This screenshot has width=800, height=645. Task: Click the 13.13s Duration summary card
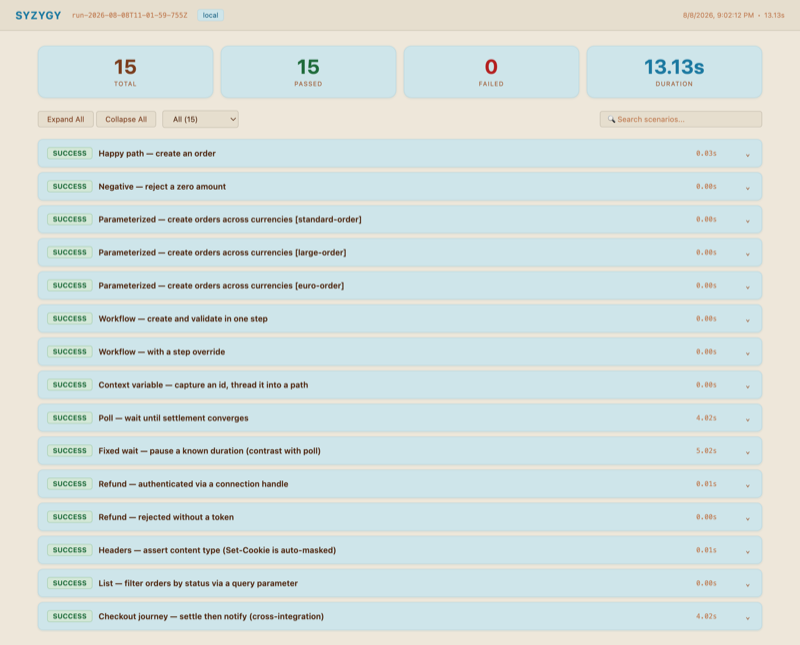click(x=674, y=72)
